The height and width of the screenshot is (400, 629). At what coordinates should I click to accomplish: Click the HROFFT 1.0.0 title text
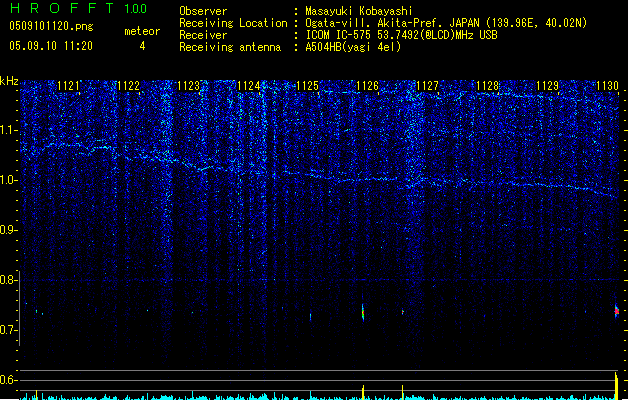click(78, 8)
